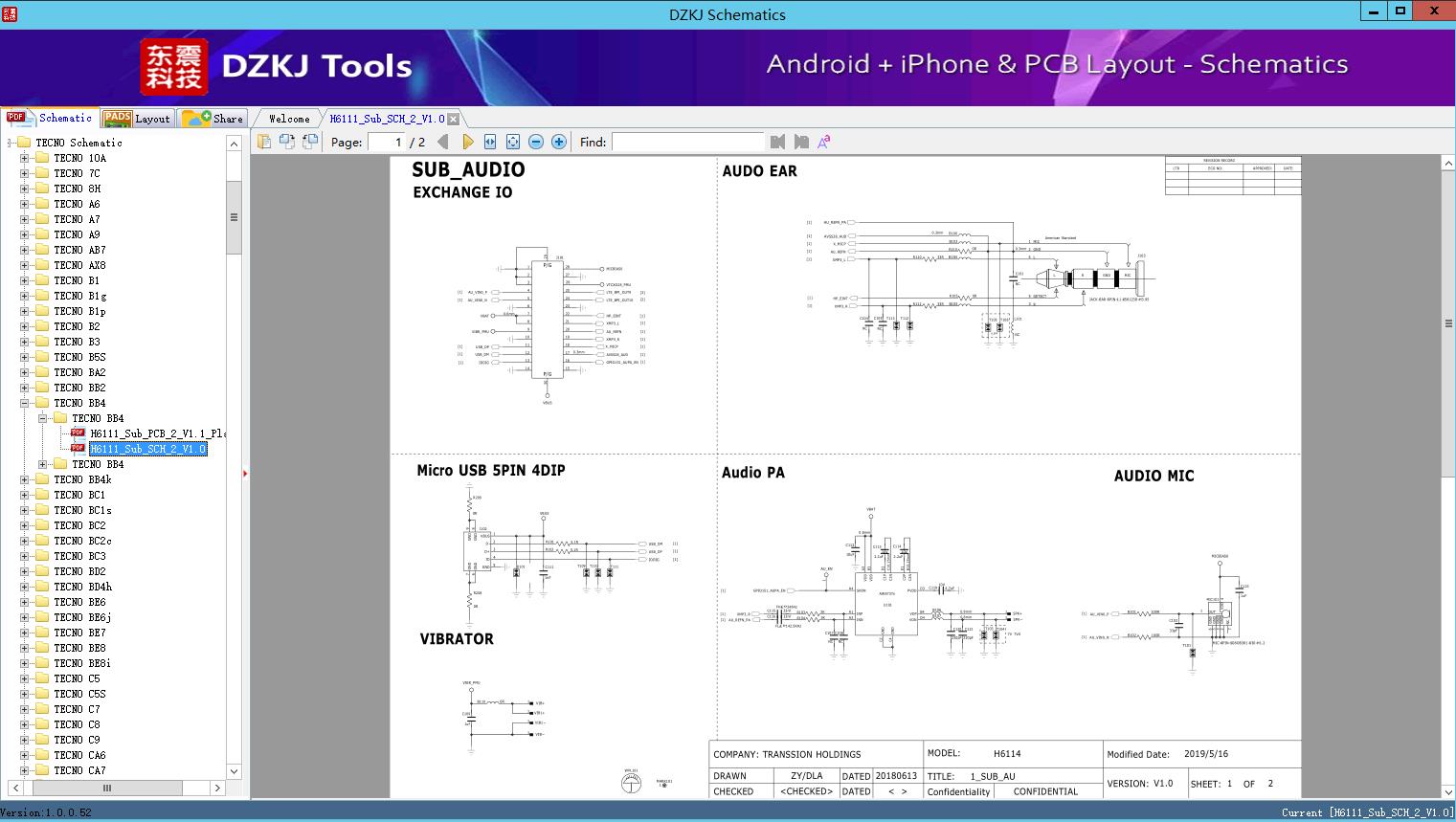Select the H6111_Sub_SCH_2_V1.0 tree file
Image resolution: width=1456 pixels, height=822 pixels.
pyautogui.click(x=147, y=449)
